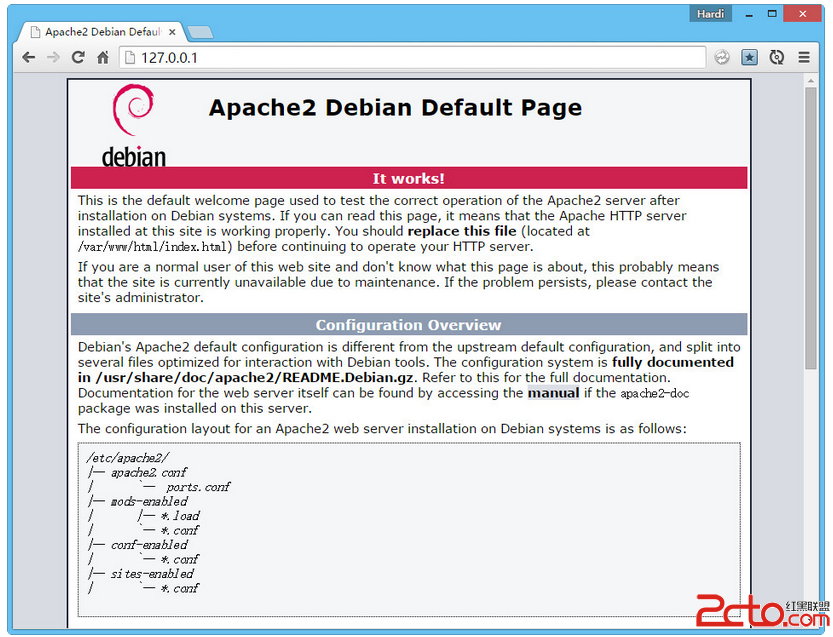Click the It works! banner
Viewport: 833px width, 637px height.
click(x=409, y=179)
